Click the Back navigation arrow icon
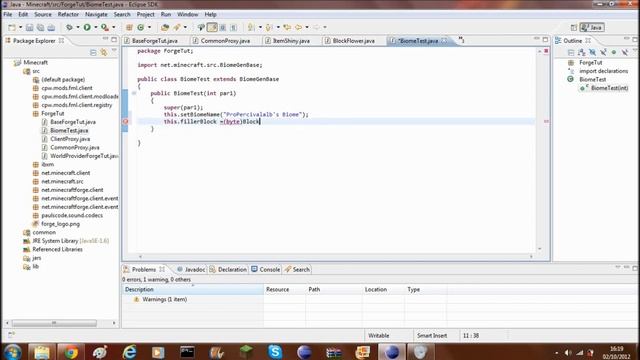The image size is (640, 360). (299, 27)
